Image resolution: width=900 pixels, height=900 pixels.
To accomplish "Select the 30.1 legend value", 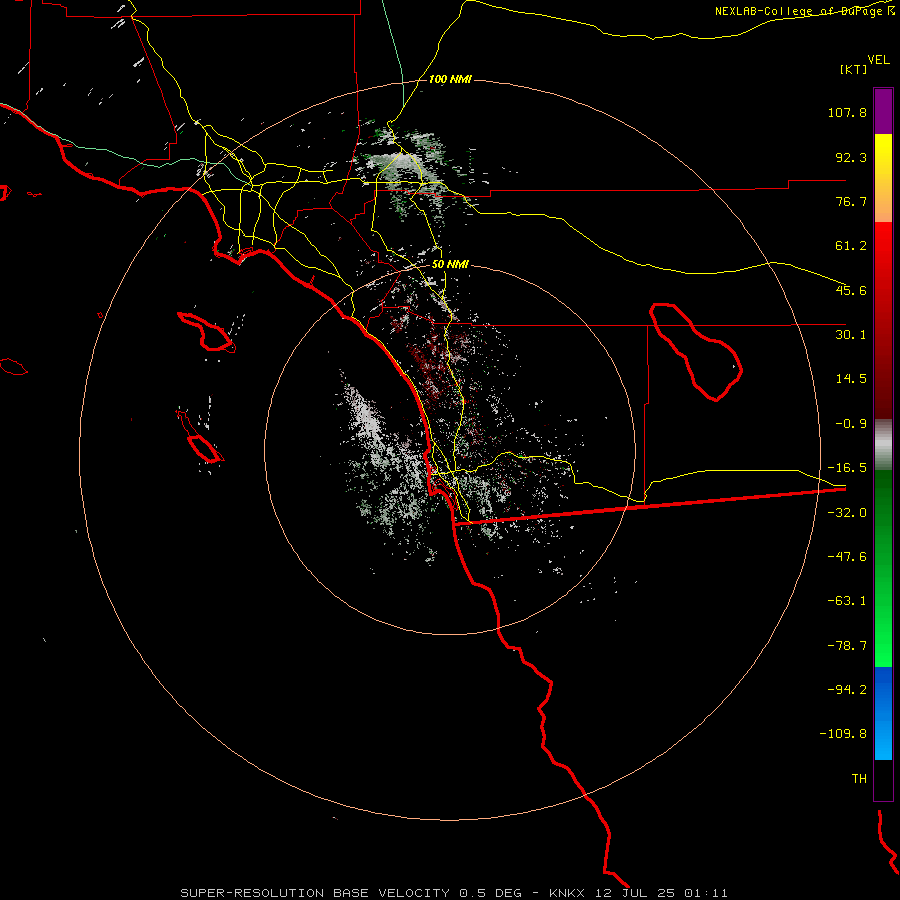I will point(851,335).
